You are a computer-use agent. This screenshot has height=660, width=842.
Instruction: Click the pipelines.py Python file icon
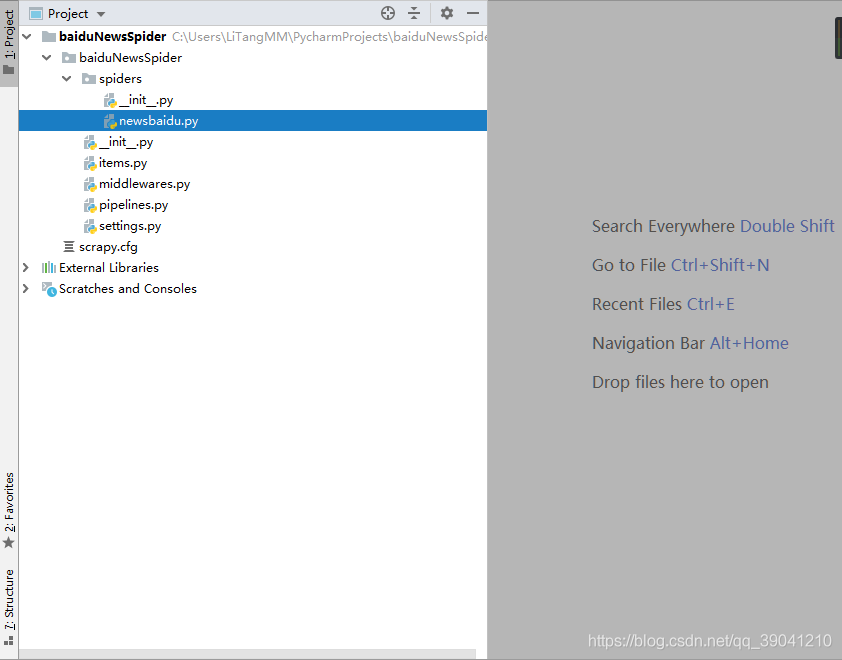coord(90,205)
